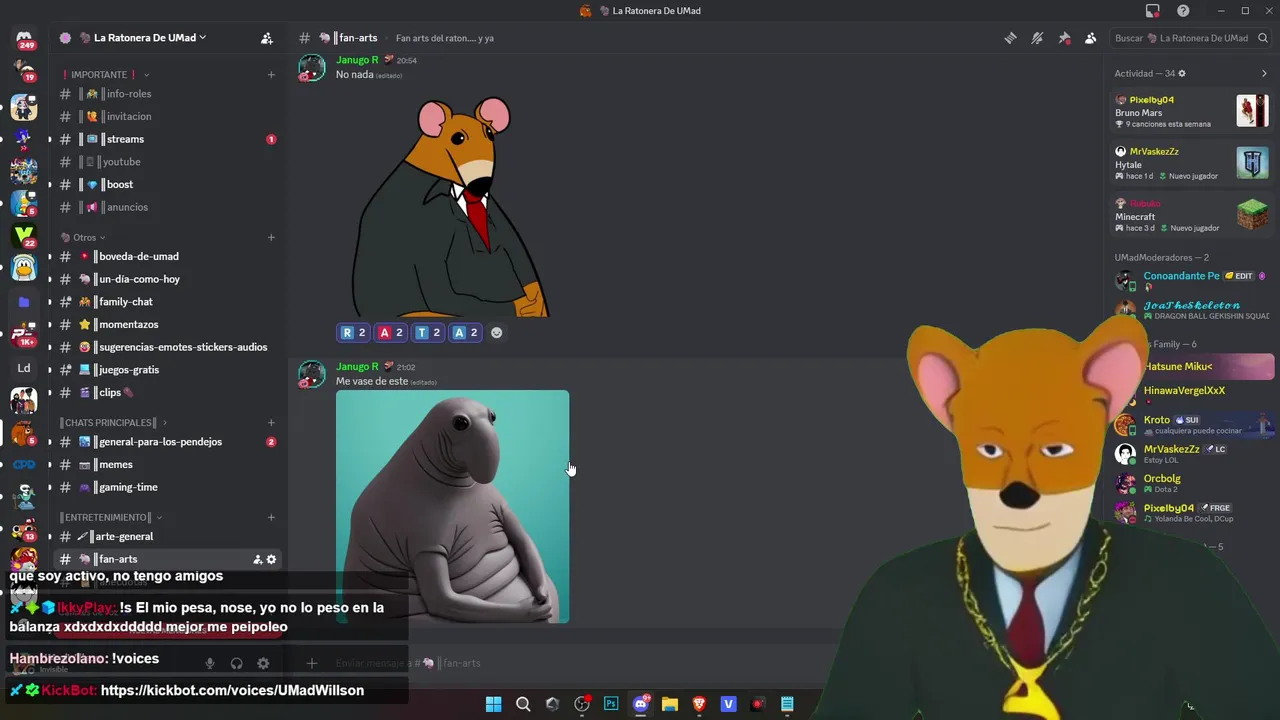Click the T letter reaction
1280x720 pixels.
click(x=428, y=333)
